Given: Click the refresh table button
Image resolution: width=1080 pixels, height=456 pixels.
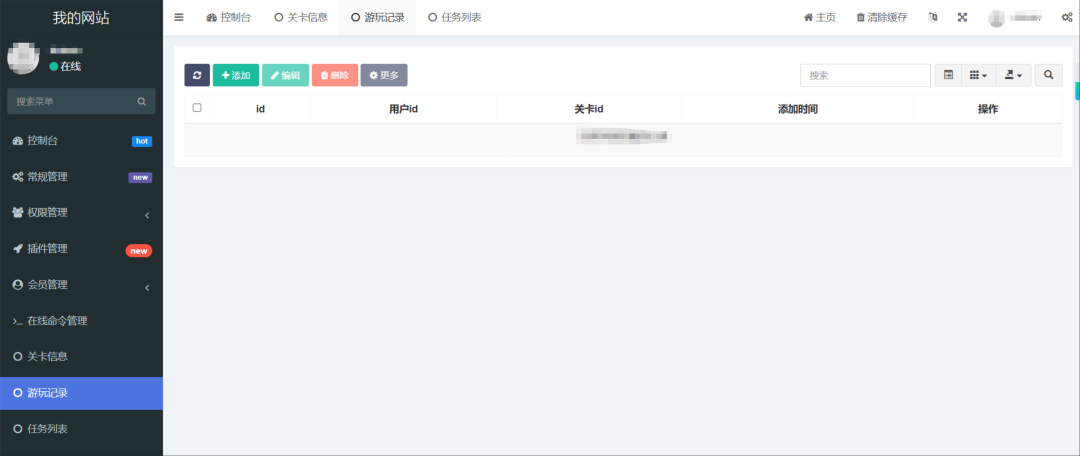Looking at the screenshot, I should 197,75.
